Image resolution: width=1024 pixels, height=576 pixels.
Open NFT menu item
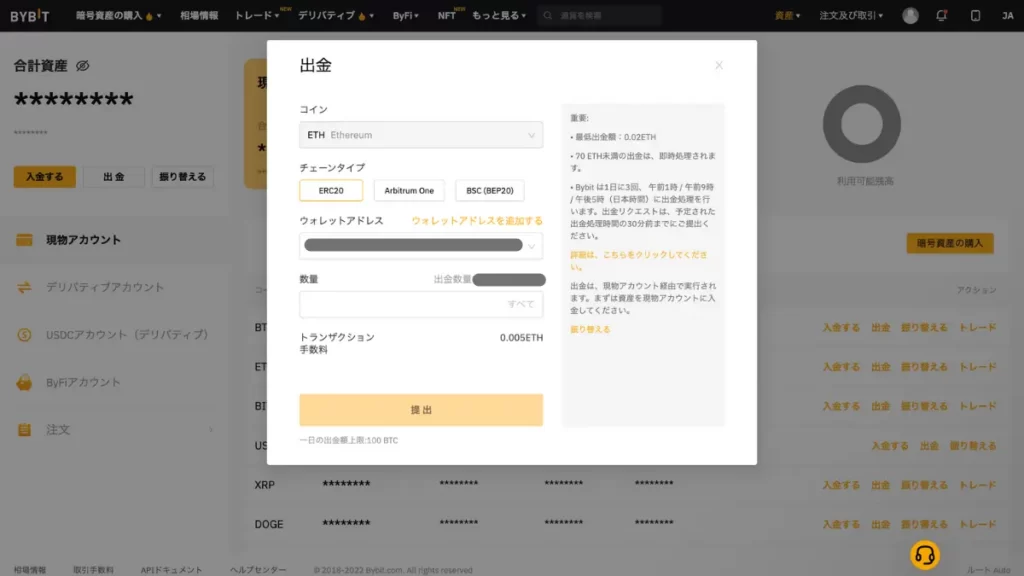(447, 16)
